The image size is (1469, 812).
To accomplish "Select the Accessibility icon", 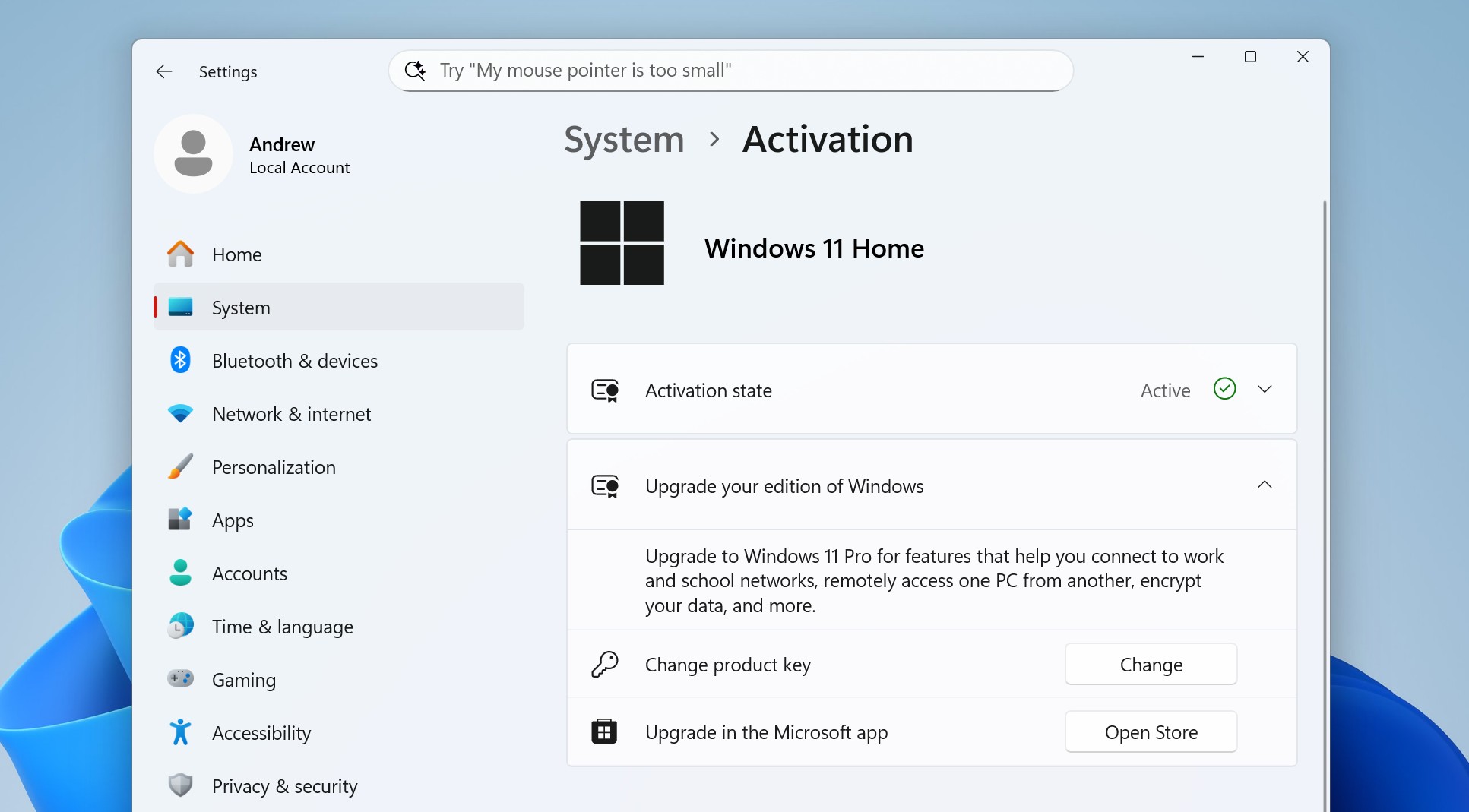I will [x=180, y=732].
